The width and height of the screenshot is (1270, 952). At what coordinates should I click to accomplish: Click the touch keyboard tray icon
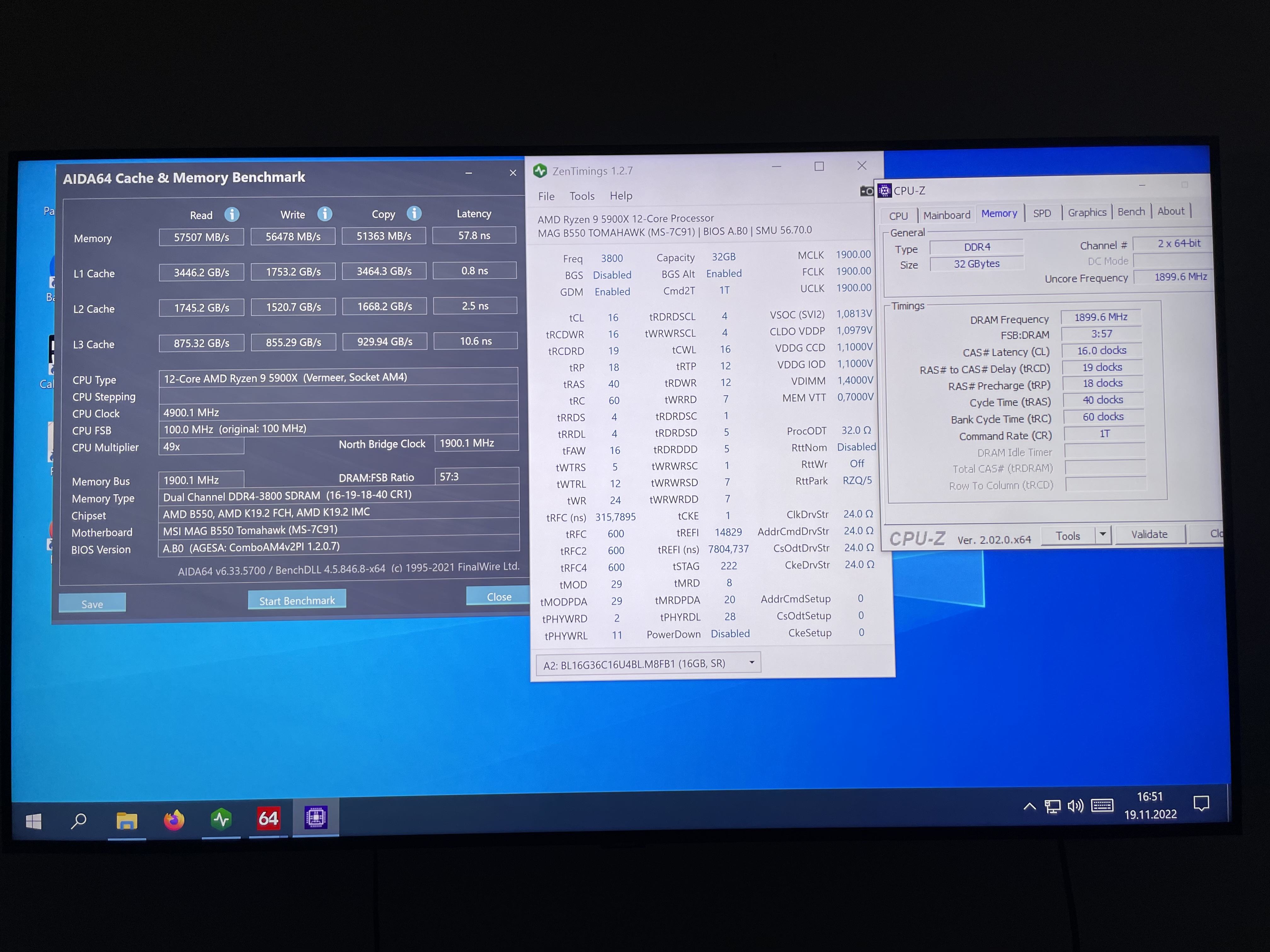[x=1102, y=805]
